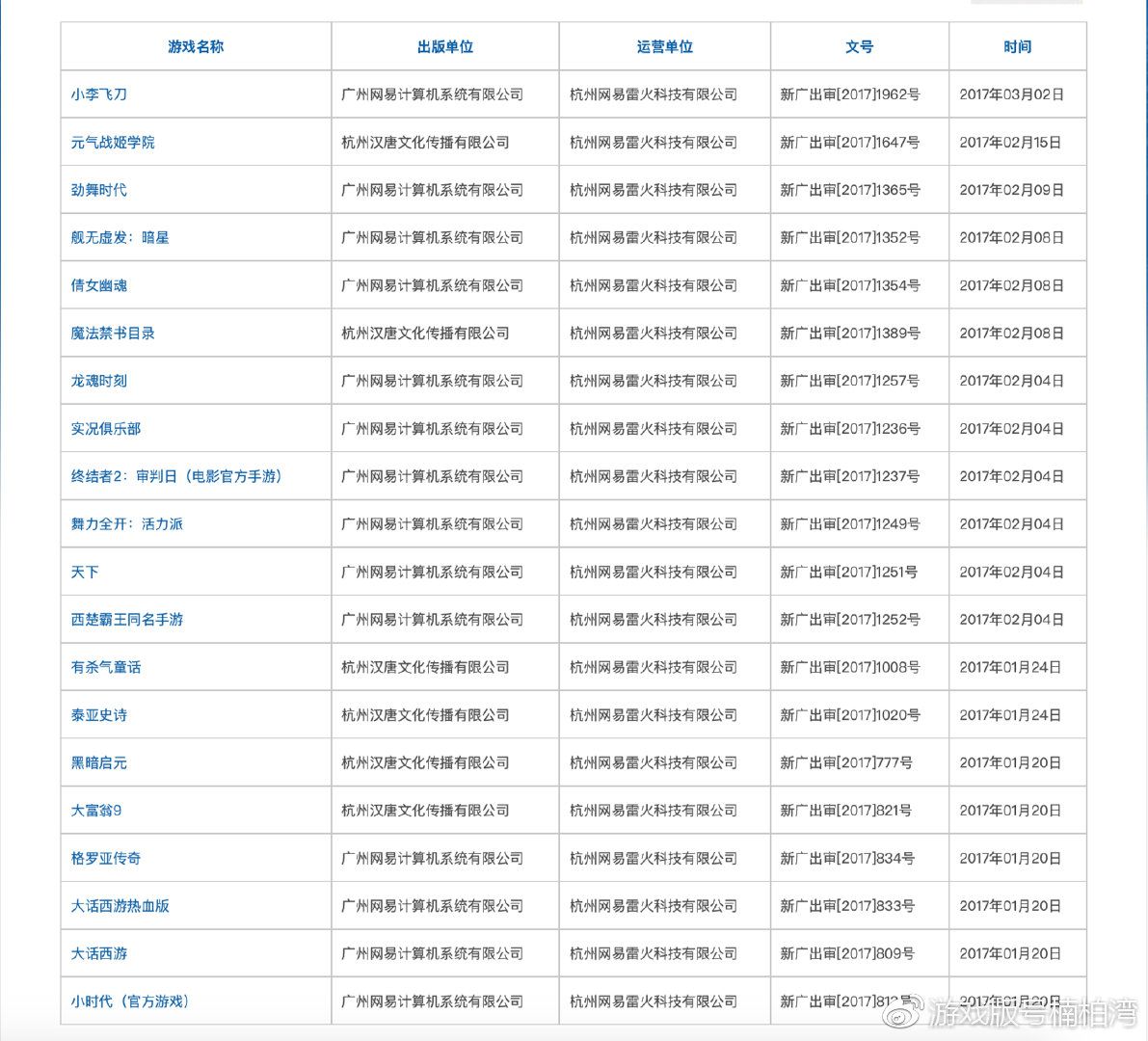The image size is (1148, 1041).
Task: Click operator cell in 天下 row
Action: (x=665, y=572)
